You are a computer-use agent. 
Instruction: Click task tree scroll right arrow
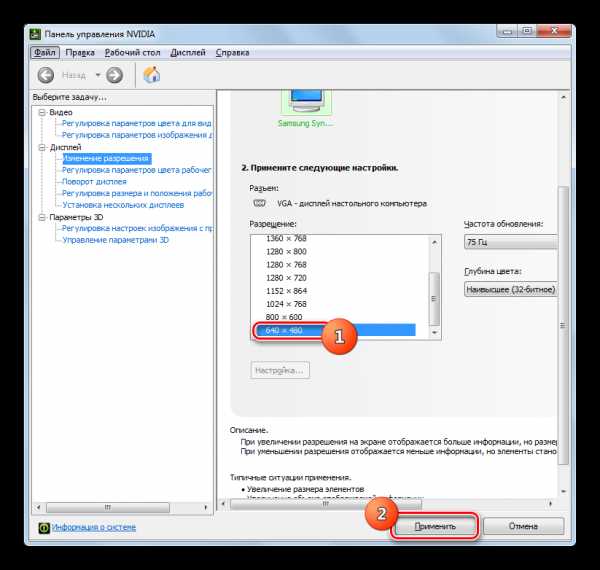pyautogui.click(x=206, y=508)
